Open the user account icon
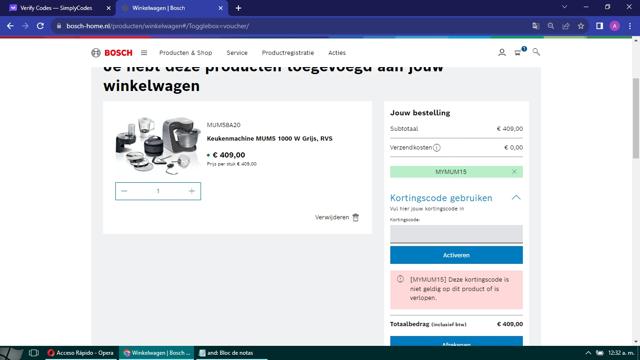This screenshot has width=640, height=360. [502, 52]
